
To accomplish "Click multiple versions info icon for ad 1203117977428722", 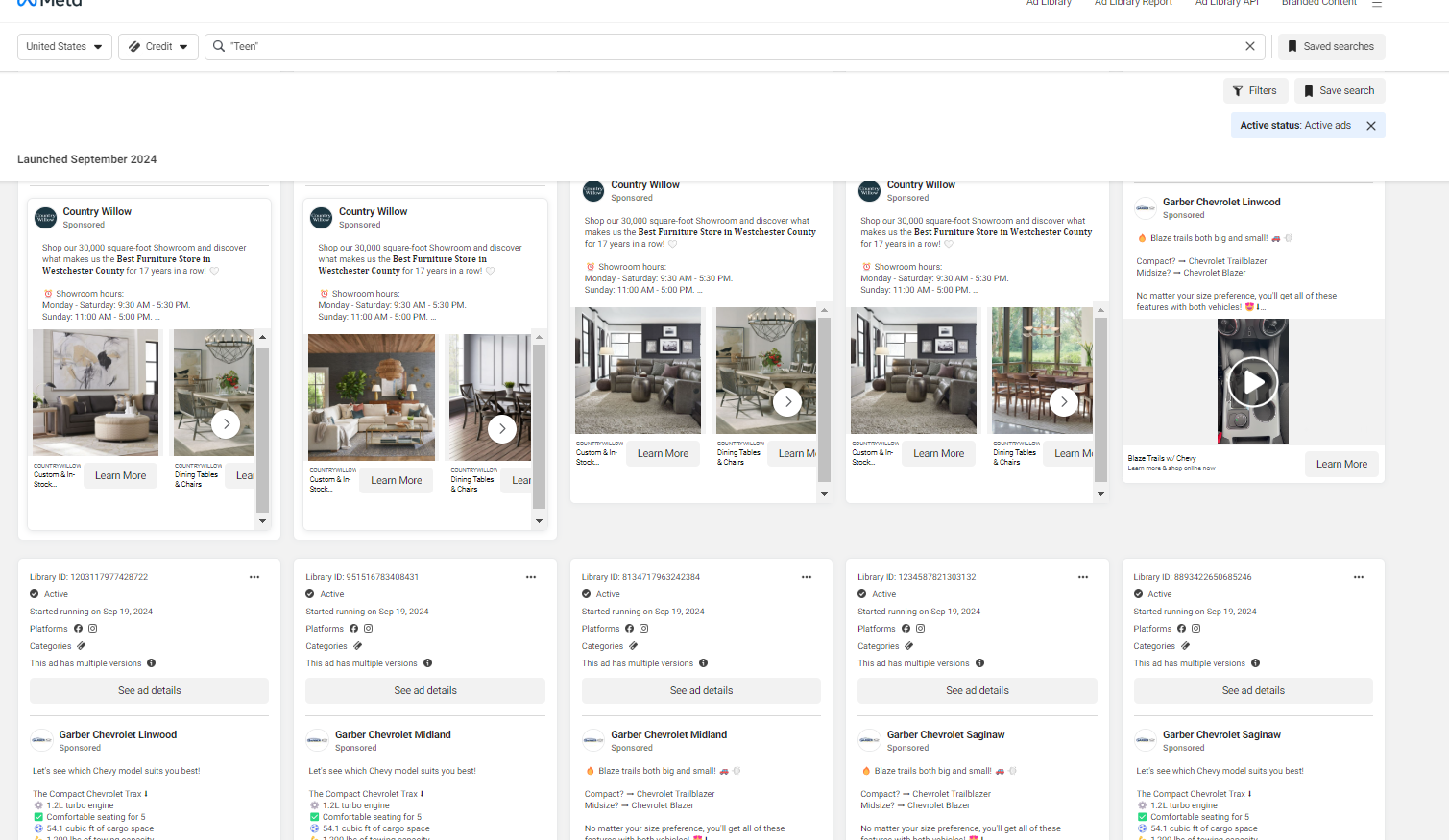I will [152, 663].
